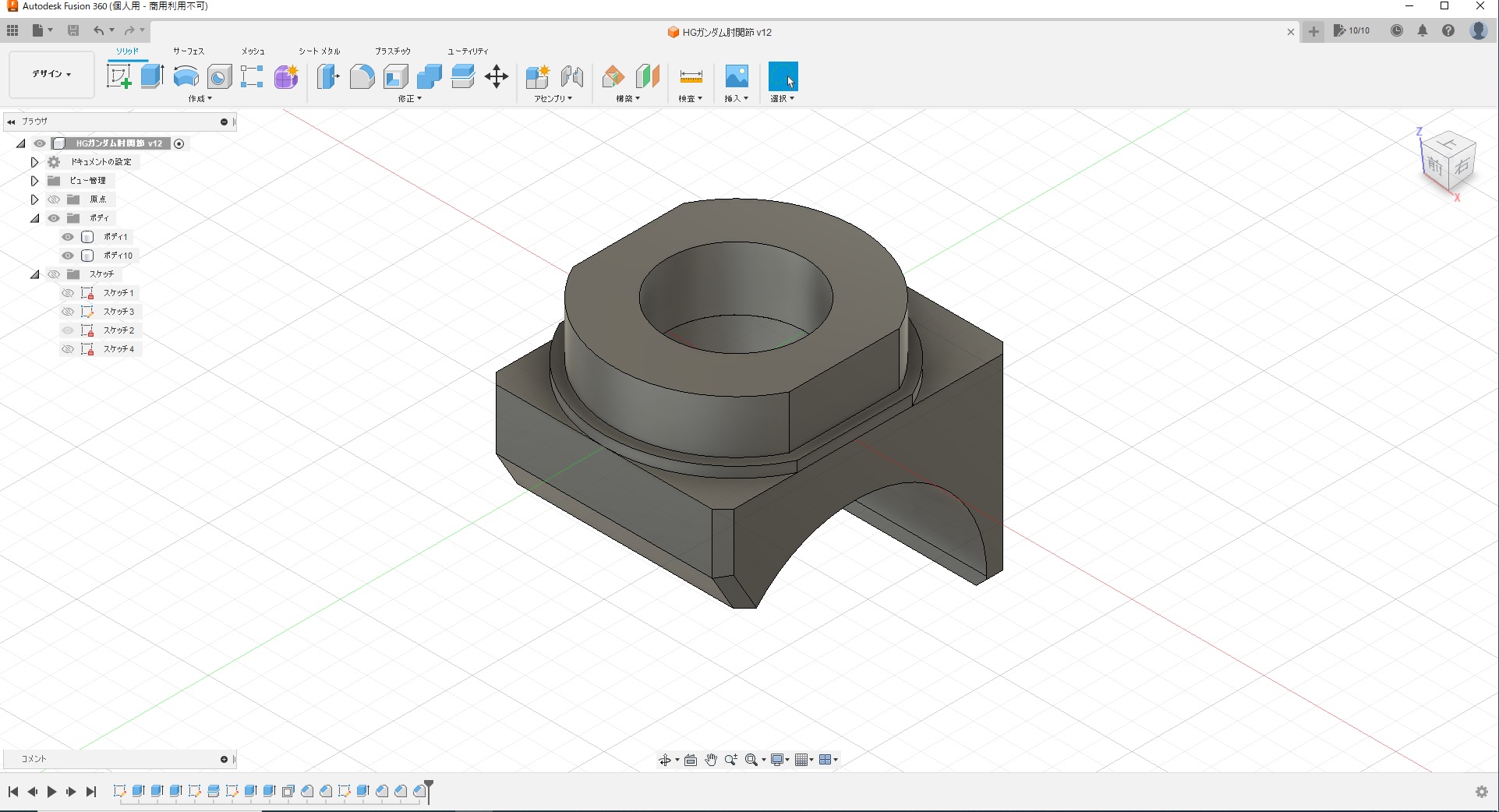Select the Create Sketch tool

point(118,76)
